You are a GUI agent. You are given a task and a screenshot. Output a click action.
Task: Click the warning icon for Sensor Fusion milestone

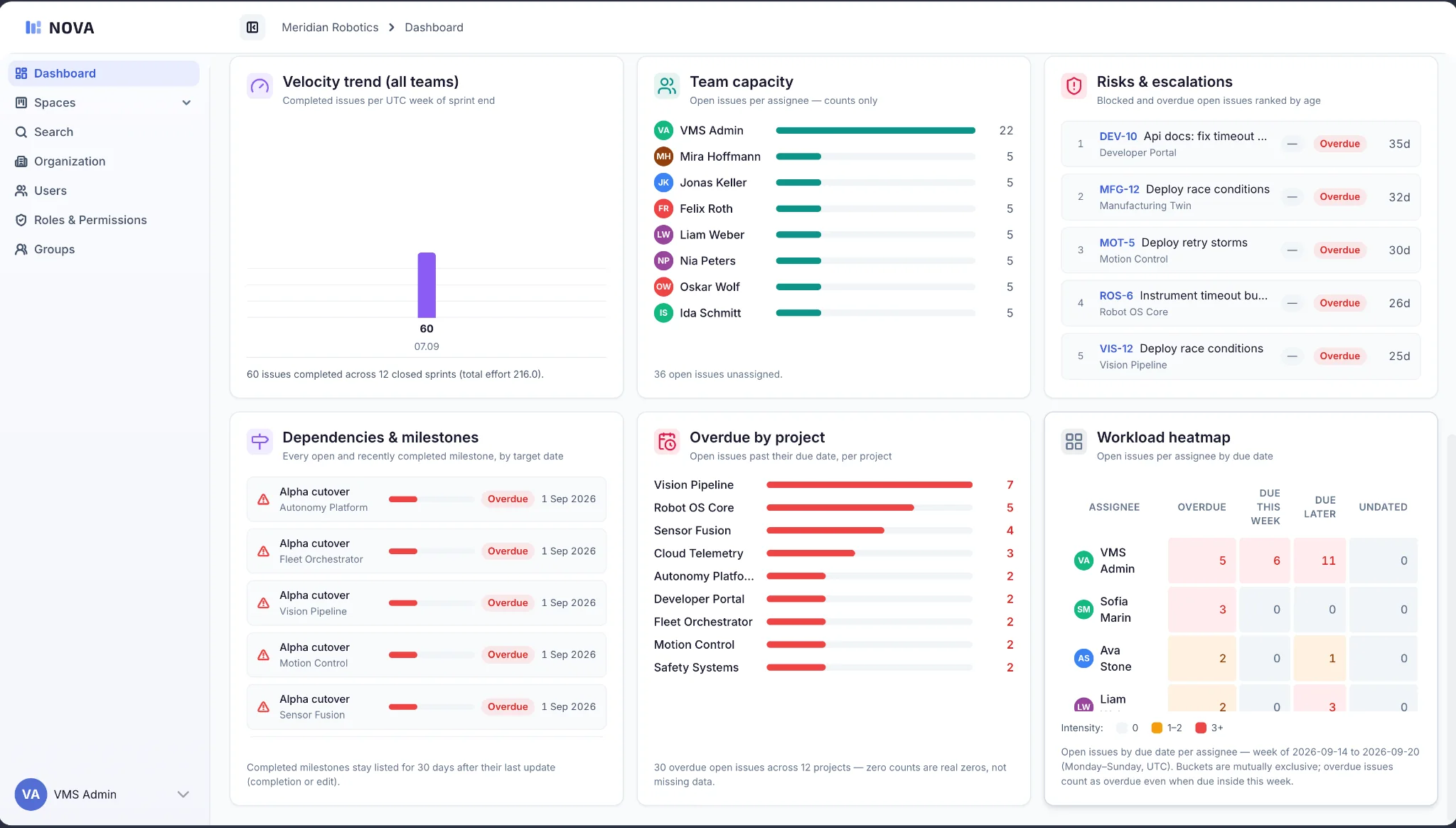(263, 707)
